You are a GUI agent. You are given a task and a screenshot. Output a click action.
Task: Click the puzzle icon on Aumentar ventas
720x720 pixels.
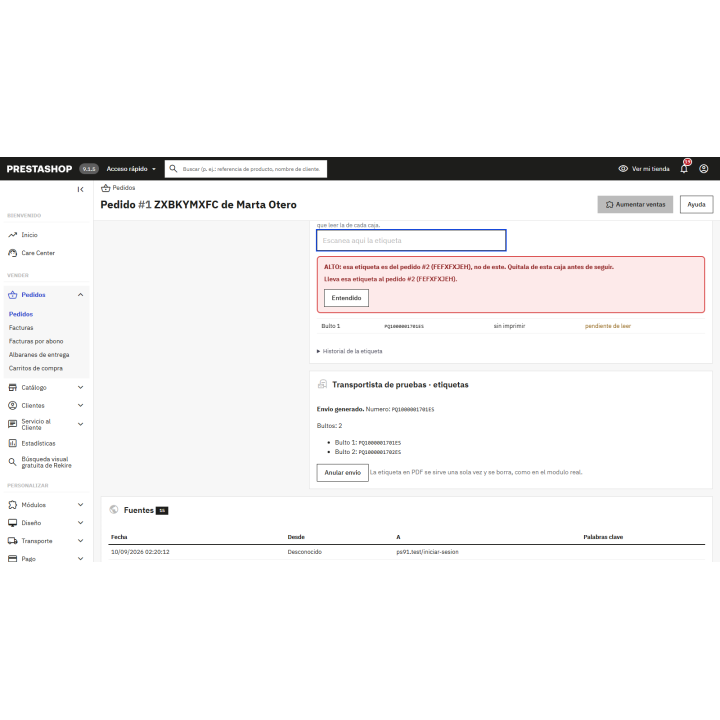tap(609, 204)
